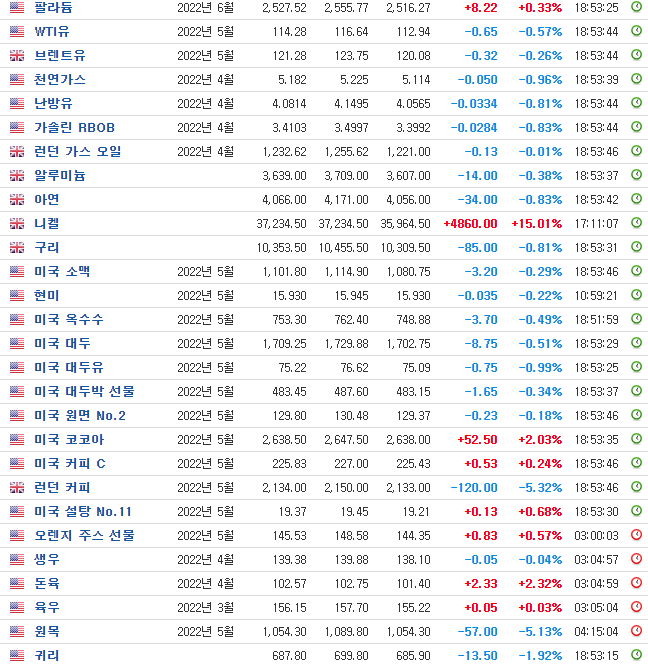The height and width of the screenshot is (666, 648).
Task: Click red clock icon in 오렌지 주스 선물 row
Action: (x=636, y=535)
